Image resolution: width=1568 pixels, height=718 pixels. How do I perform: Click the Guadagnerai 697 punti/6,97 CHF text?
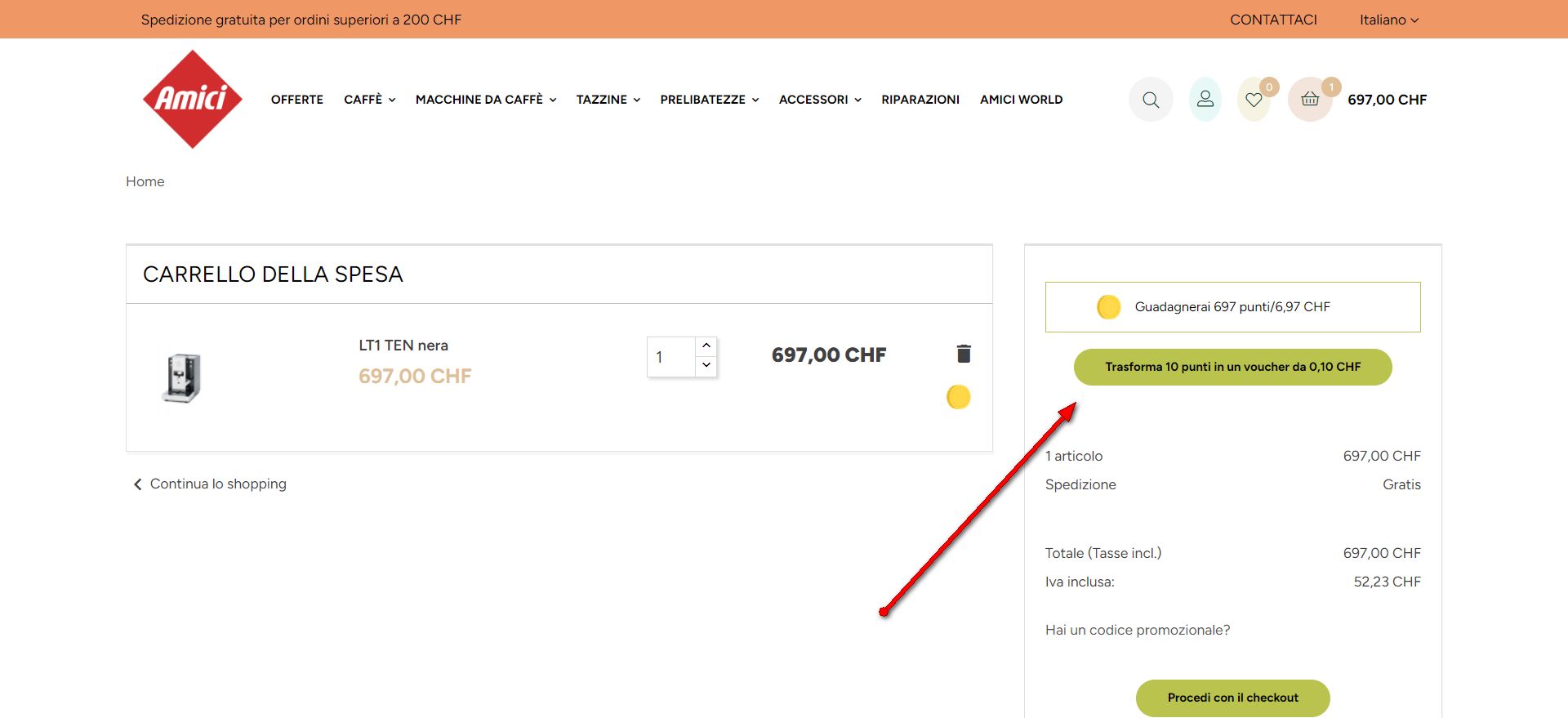click(1232, 307)
